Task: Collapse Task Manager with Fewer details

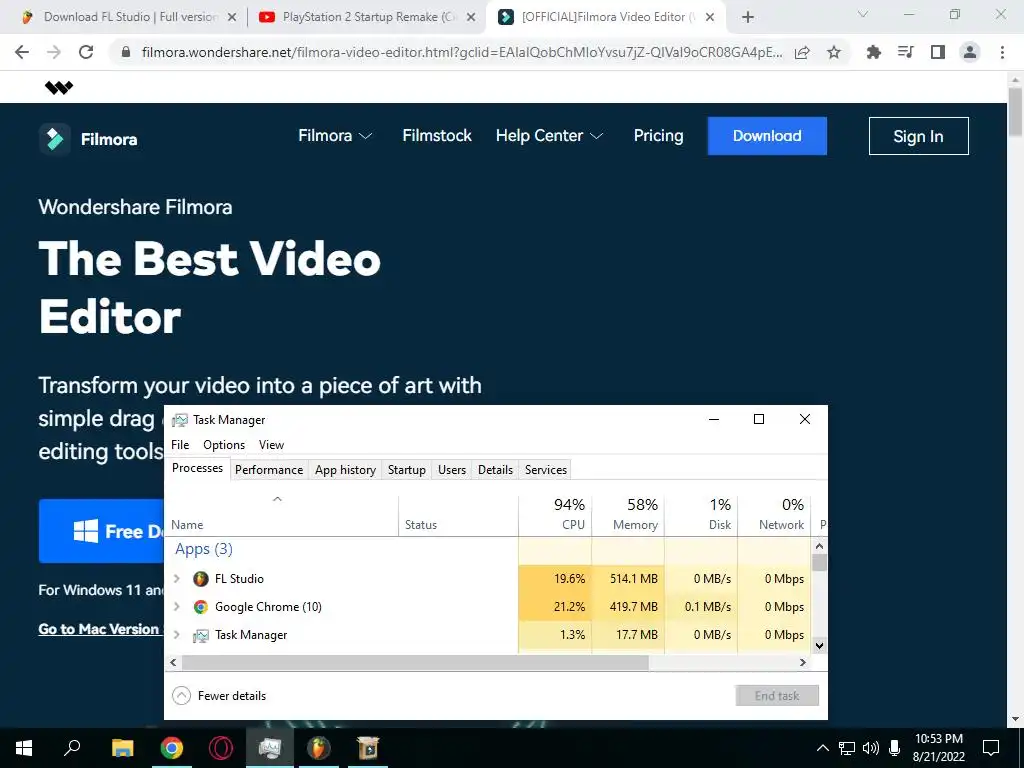Action: pos(219,696)
